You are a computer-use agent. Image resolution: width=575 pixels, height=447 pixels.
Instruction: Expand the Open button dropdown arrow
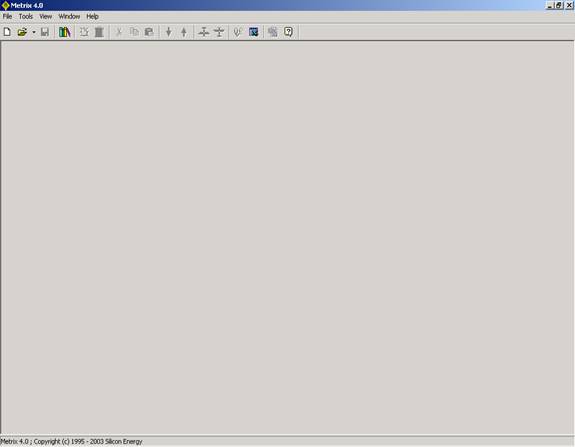click(x=33, y=32)
